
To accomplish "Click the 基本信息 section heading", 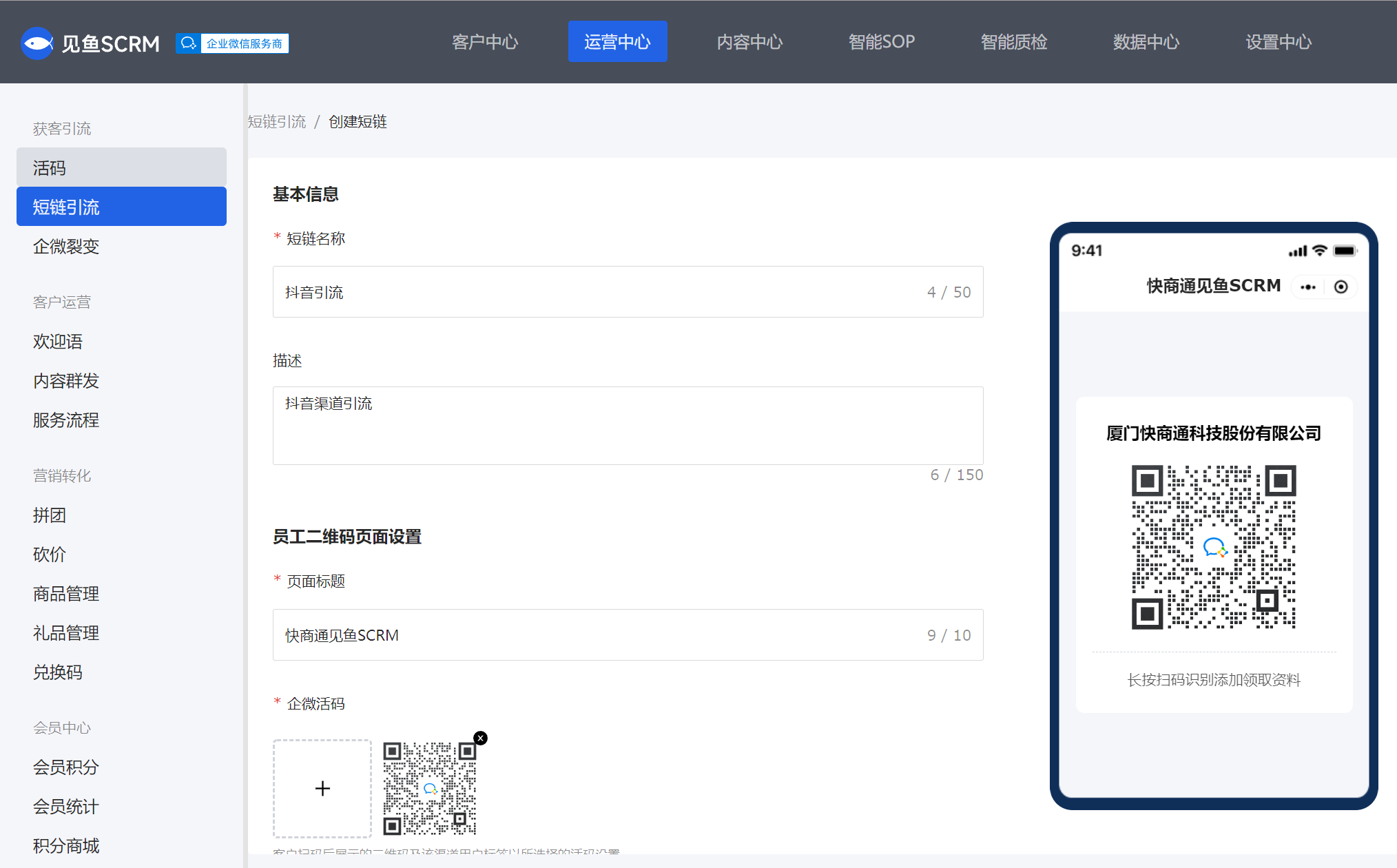I will pyautogui.click(x=305, y=194).
